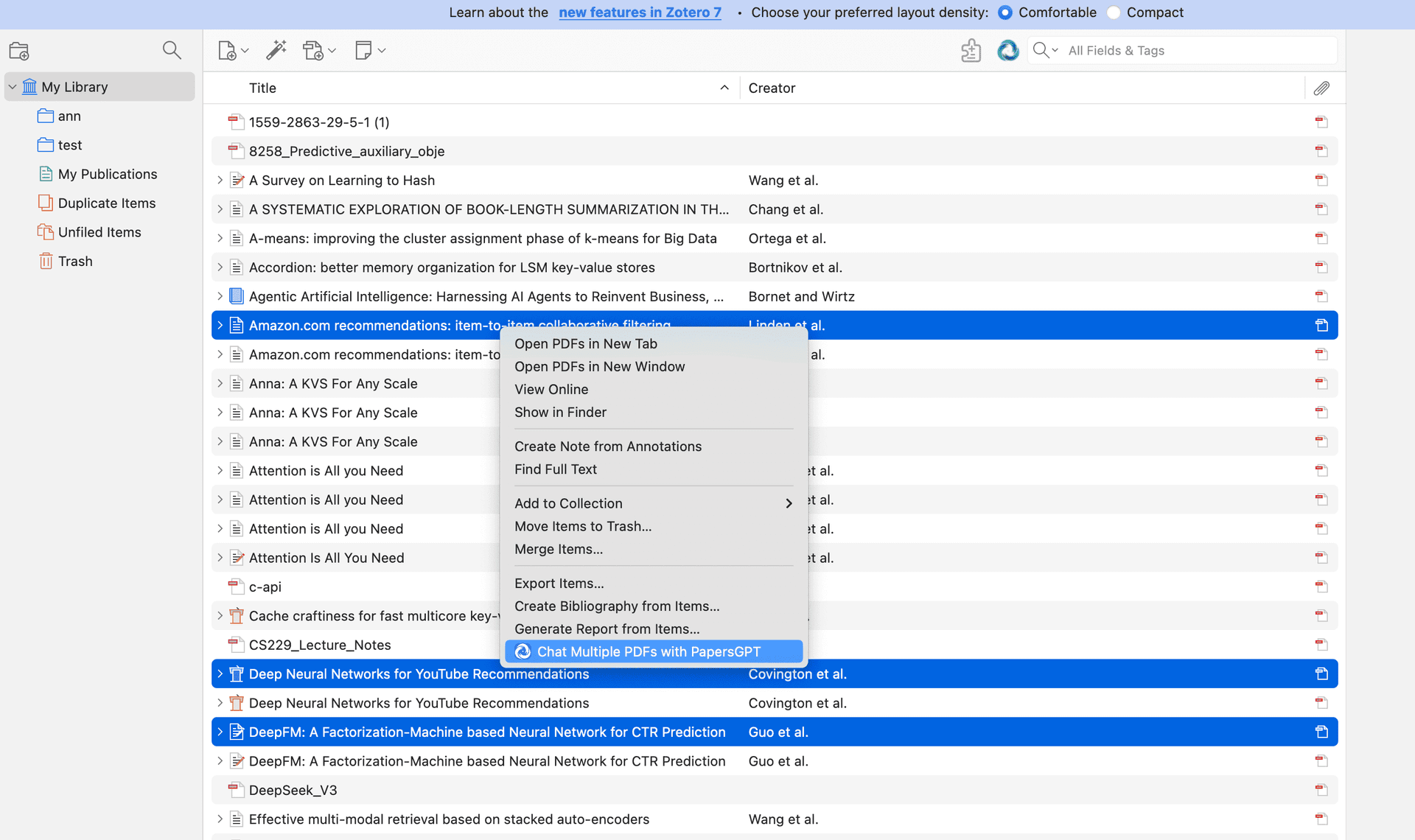Open the search scope dropdown arrow
1415x840 pixels.
click(1054, 50)
